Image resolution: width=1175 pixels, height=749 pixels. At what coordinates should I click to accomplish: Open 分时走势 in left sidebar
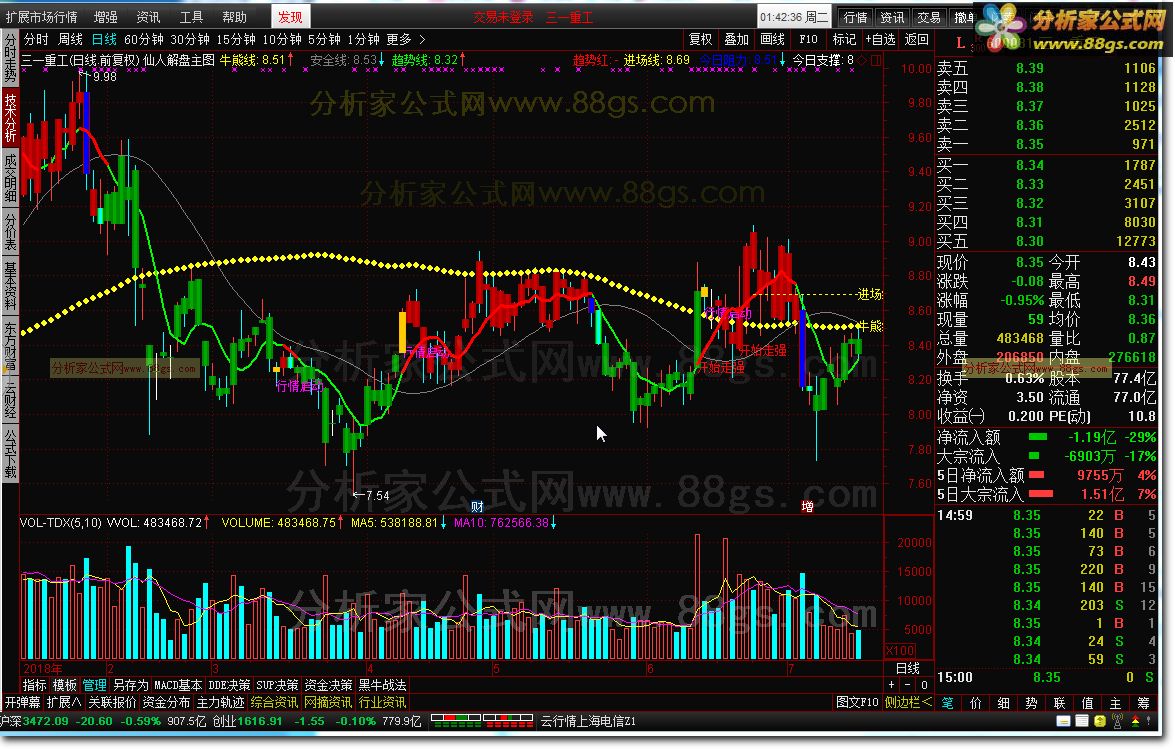point(10,57)
